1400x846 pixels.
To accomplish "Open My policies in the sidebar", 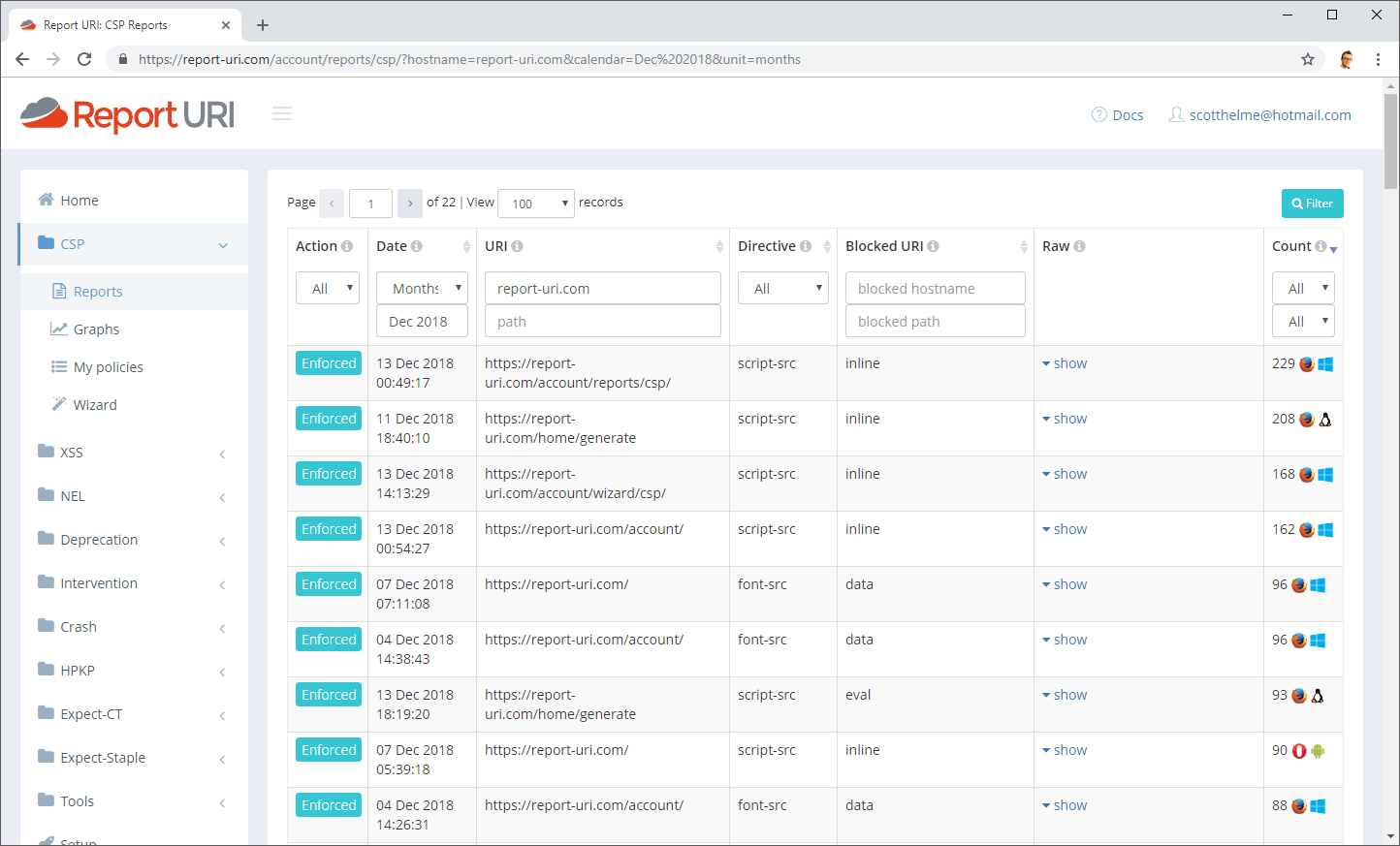I will tap(108, 367).
